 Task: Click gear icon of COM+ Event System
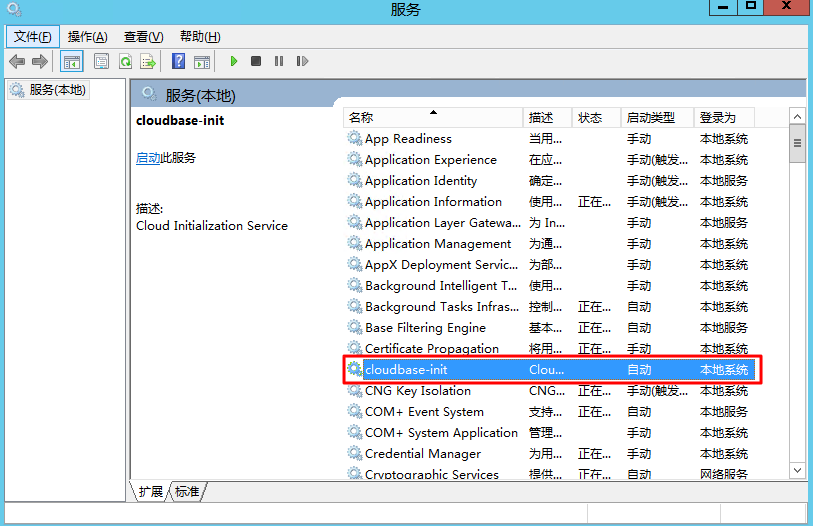click(x=355, y=411)
